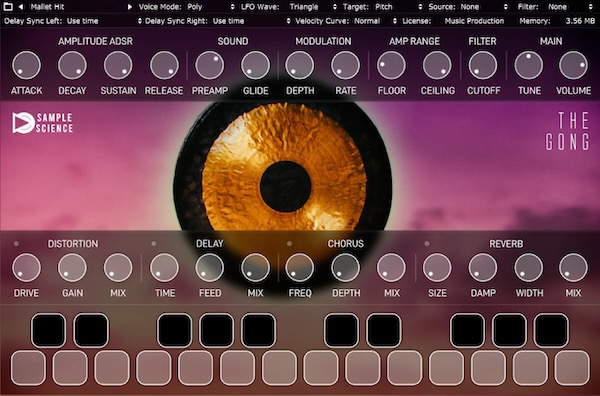Viewport: 600px width, 396px height.
Task: Click the Chorus Freq knob
Action: coord(300,268)
